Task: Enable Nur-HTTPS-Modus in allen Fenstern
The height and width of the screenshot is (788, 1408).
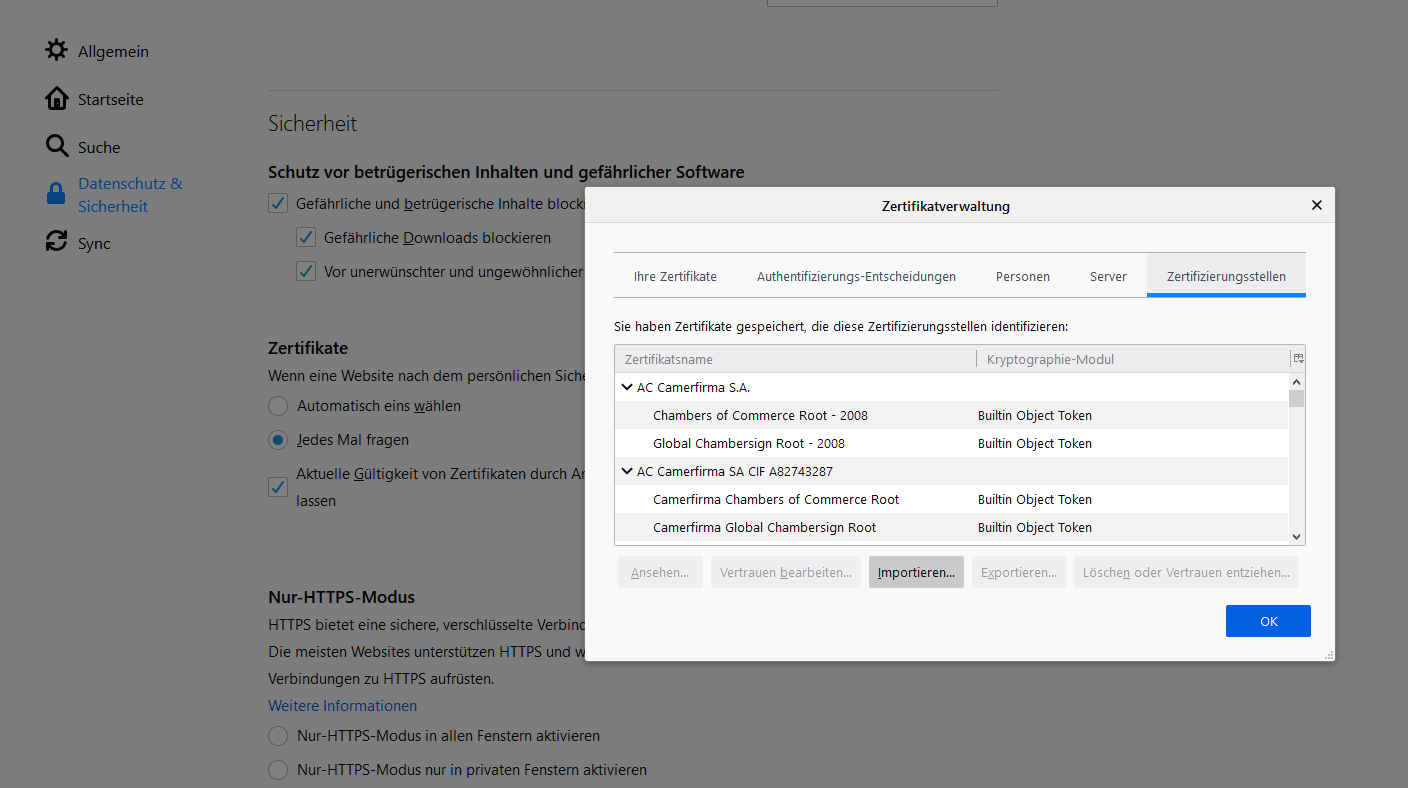Action: 277,735
